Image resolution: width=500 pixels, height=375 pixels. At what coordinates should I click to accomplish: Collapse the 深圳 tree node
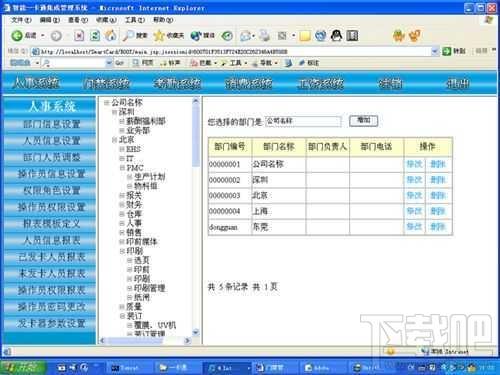pos(114,112)
